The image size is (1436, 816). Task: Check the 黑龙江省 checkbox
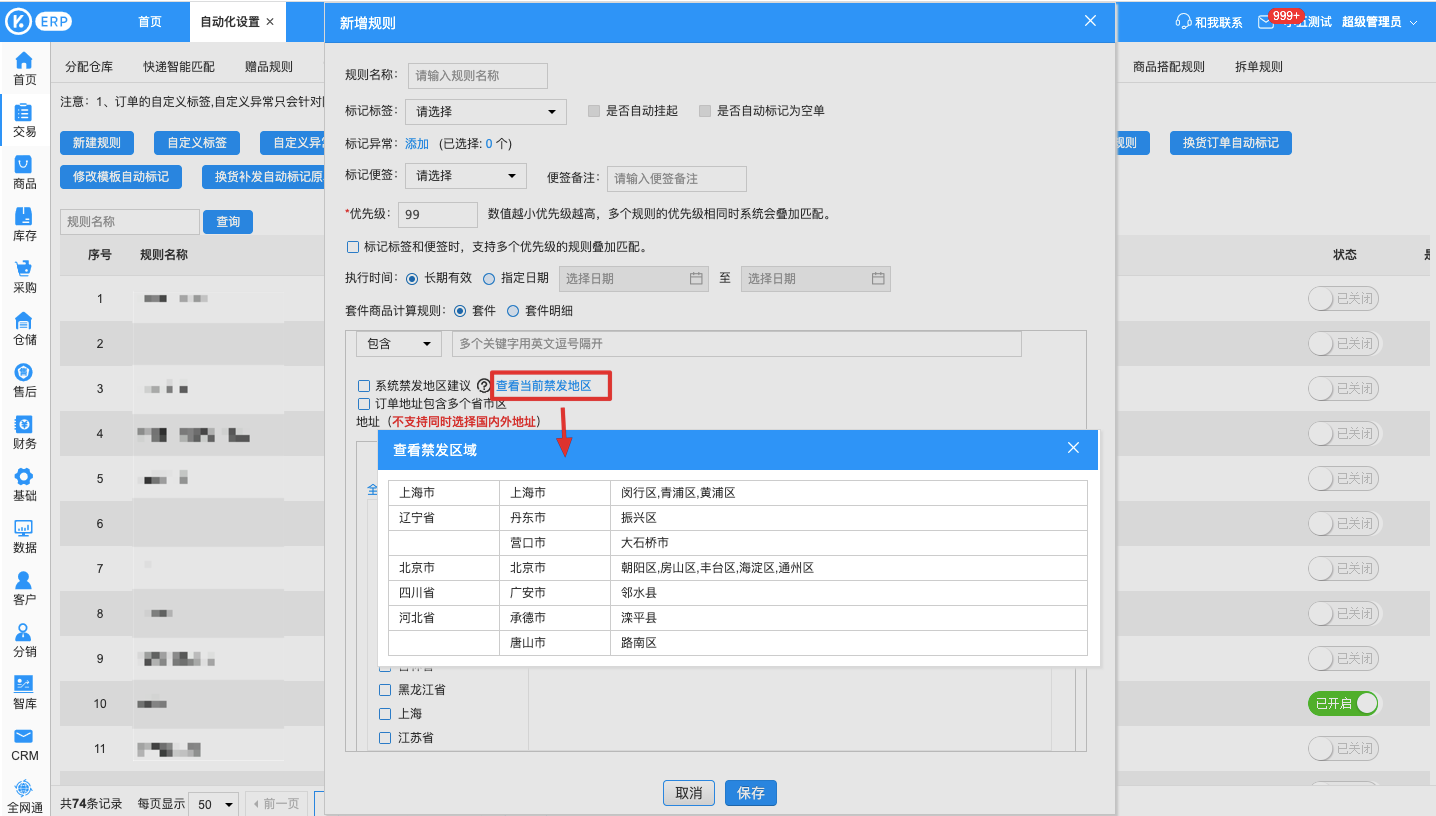(x=384, y=690)
